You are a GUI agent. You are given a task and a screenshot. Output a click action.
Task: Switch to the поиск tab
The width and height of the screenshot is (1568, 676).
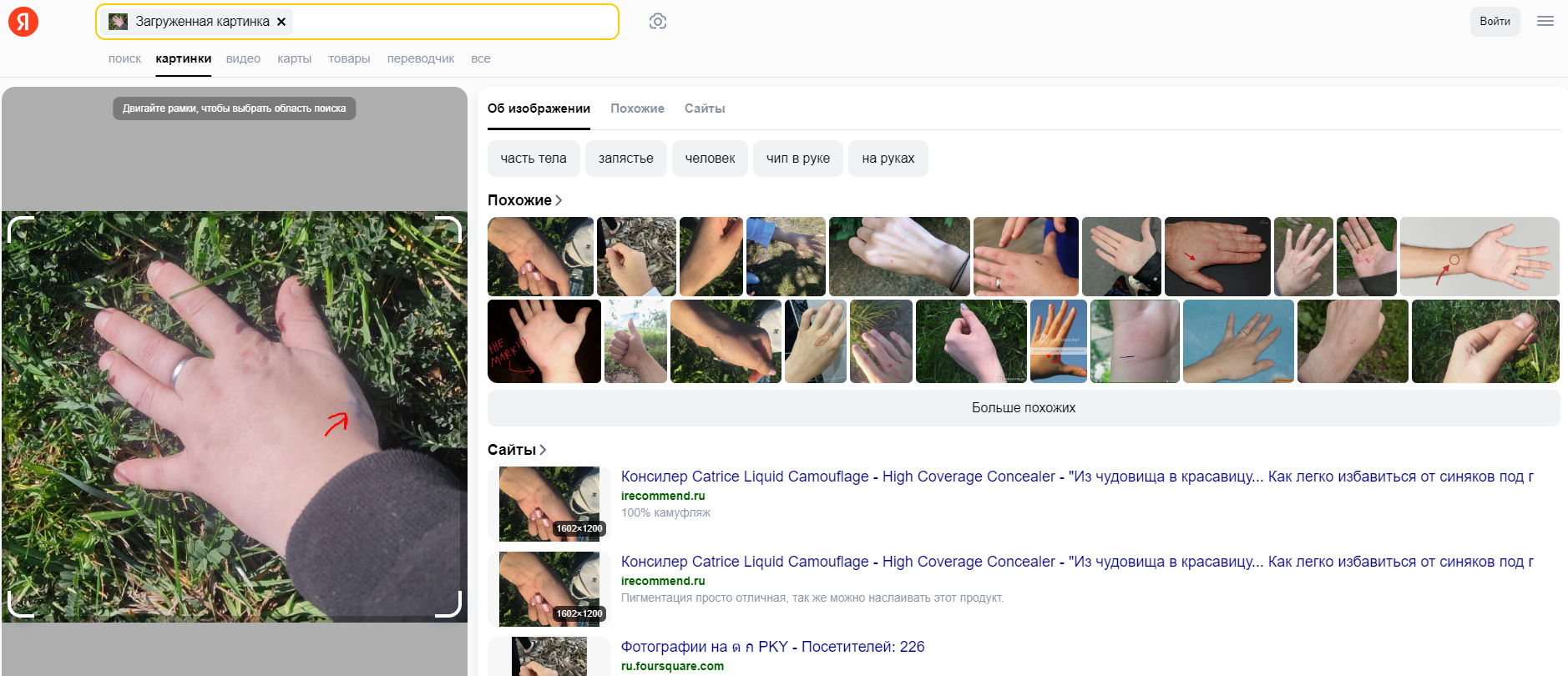124,58
